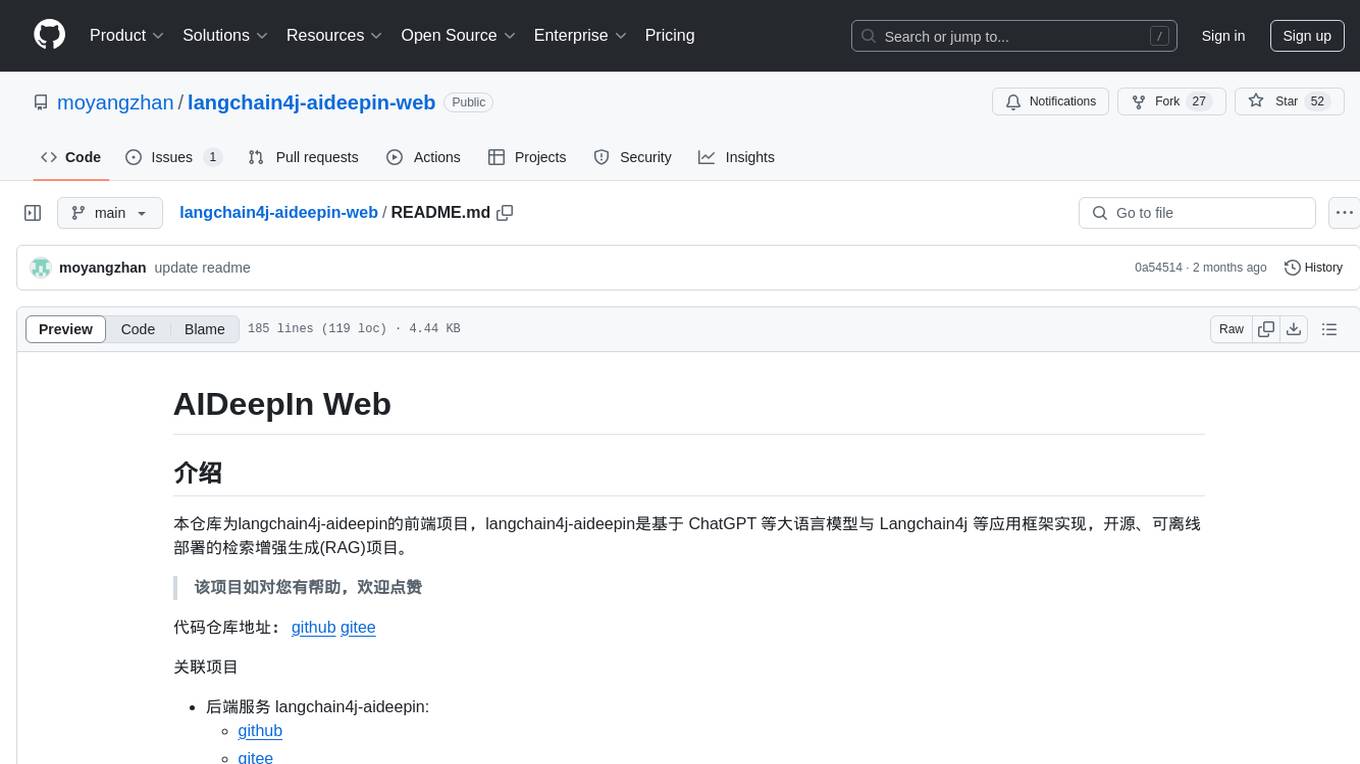
Task: Open the langchain4j-aideepin-web repository link
Action: pyautogui.click(x=311, y=102)
